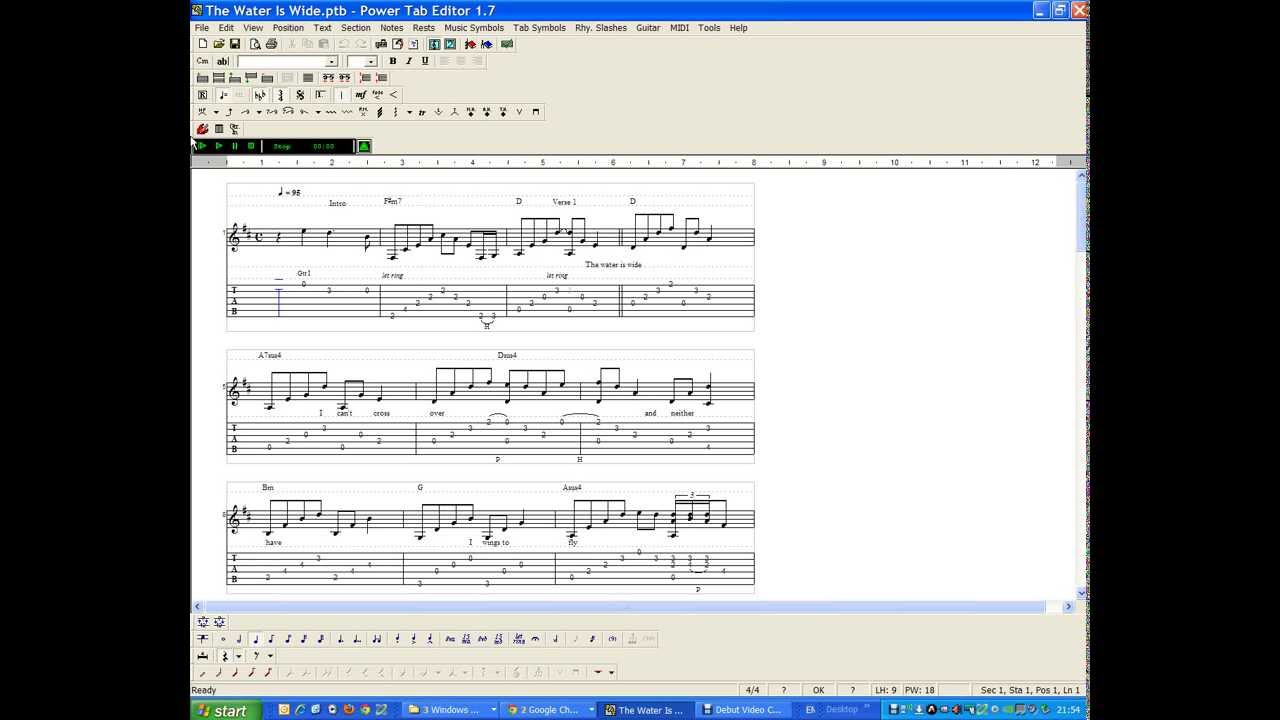Image resolution: width=1280 pixels, height=720 pixels.
Task: Expand the quarter rest dropdown arrow
Action: (x=239, y=656)
